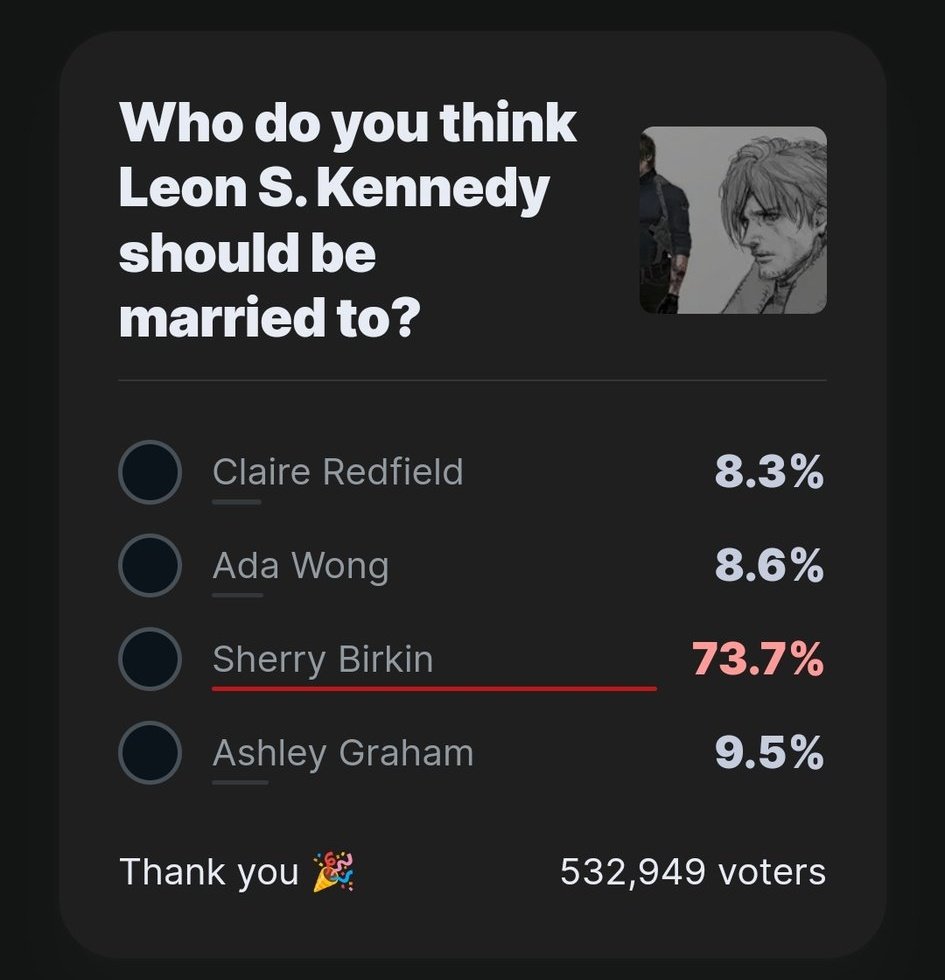Click the 73.7% result percentage
The height and width of the screenshot is (980, 945).
pos(758,659)
